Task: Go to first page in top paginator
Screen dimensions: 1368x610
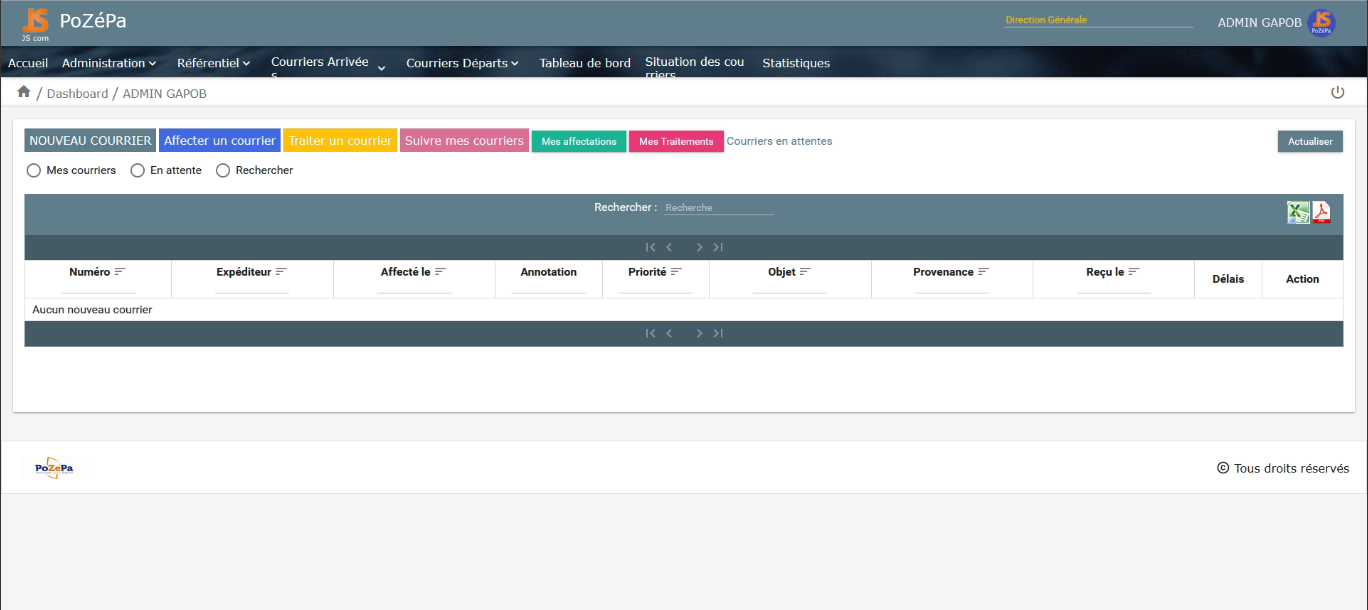Action: (x=650, y=247)
